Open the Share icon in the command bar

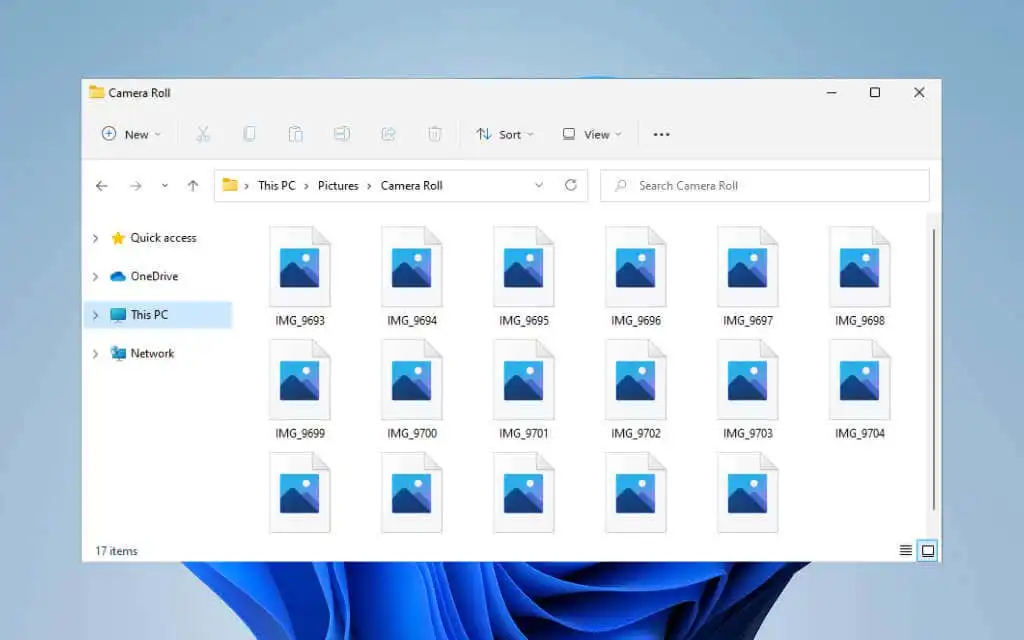pyautogui.click(x=388, y=133)
